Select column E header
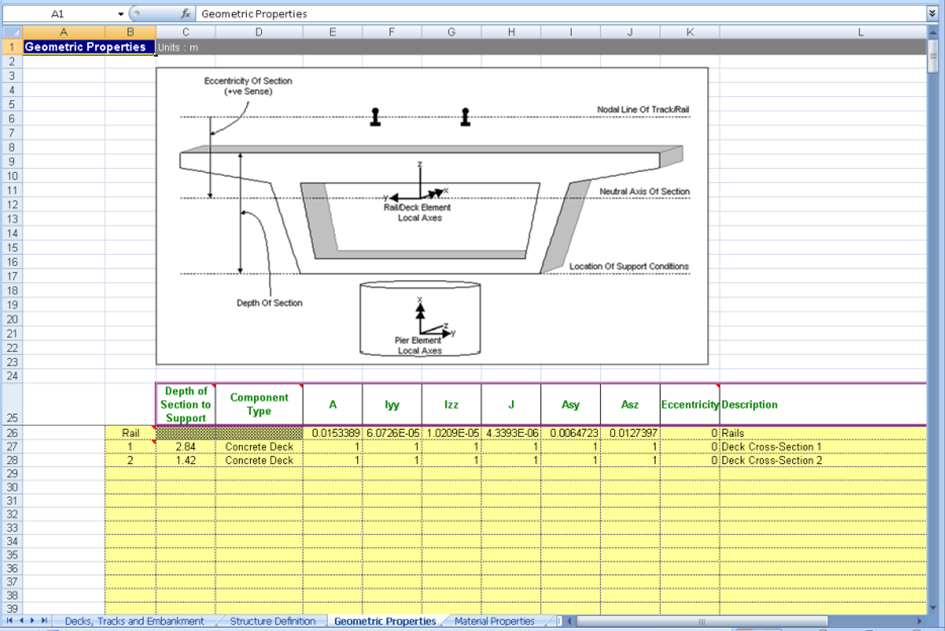The image size is (945, 631). pyautogui.click(x=332, y=33)
